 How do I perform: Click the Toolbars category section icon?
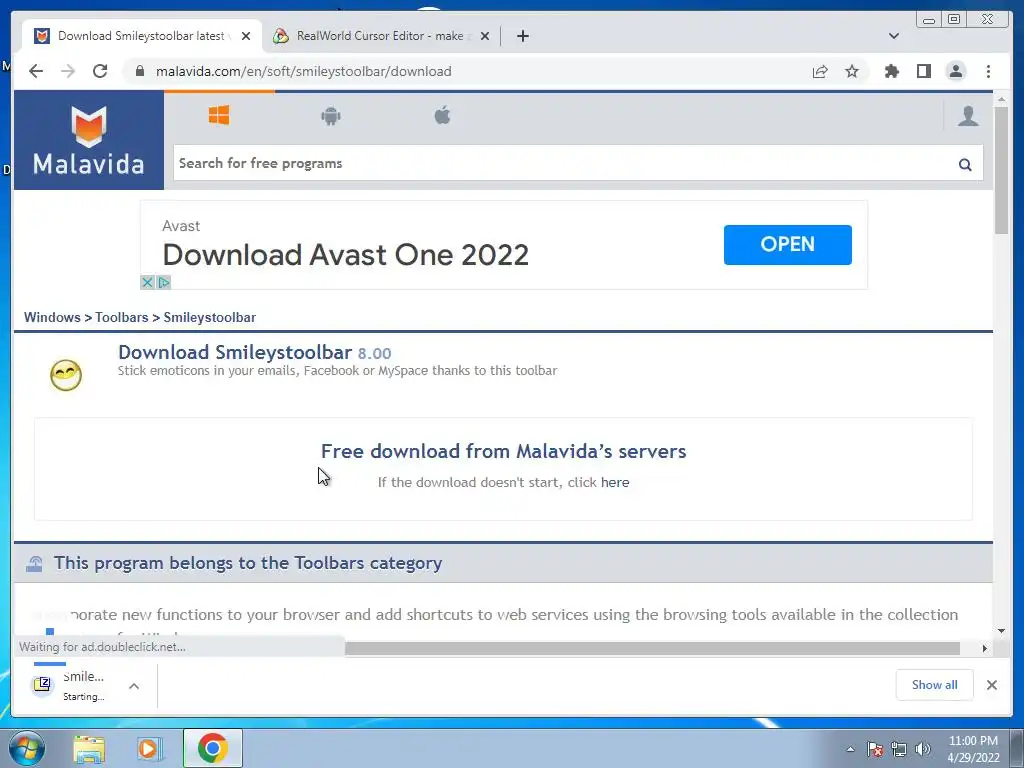(x=35, y=563)
